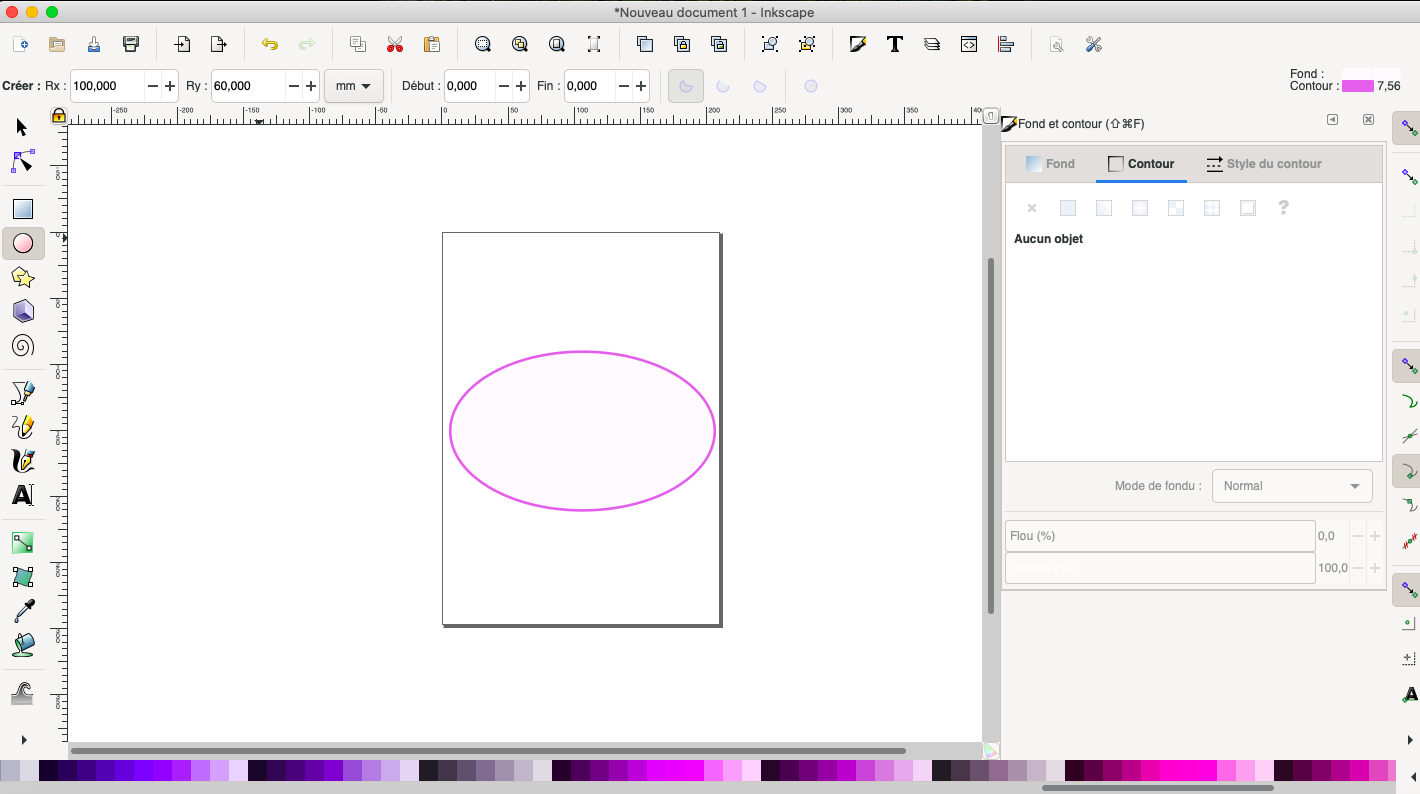Ungroup selected objects icon

click(x=807, y=44)
